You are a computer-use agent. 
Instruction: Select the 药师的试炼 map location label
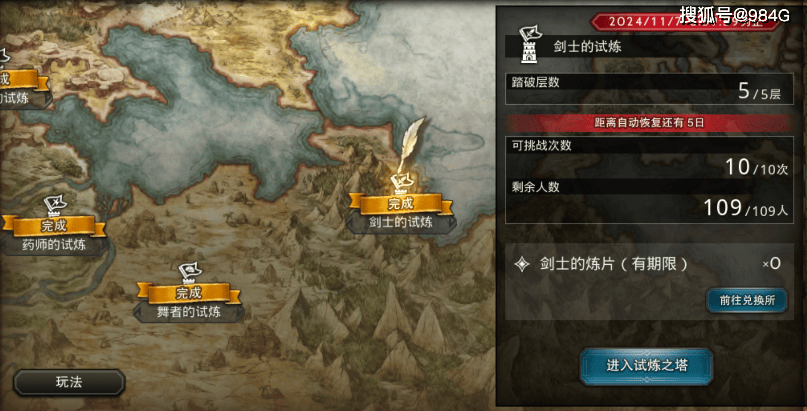[x=54, y=245]
